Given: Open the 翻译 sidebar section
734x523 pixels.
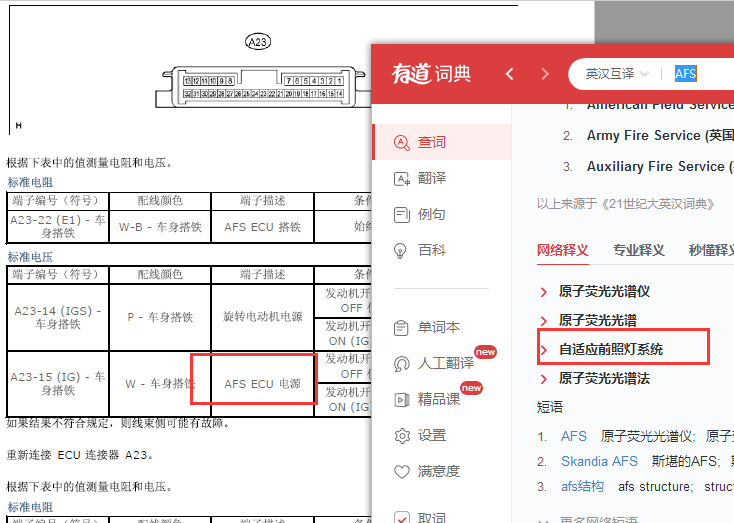Looking at the screenshot, I should pos(420,178).
